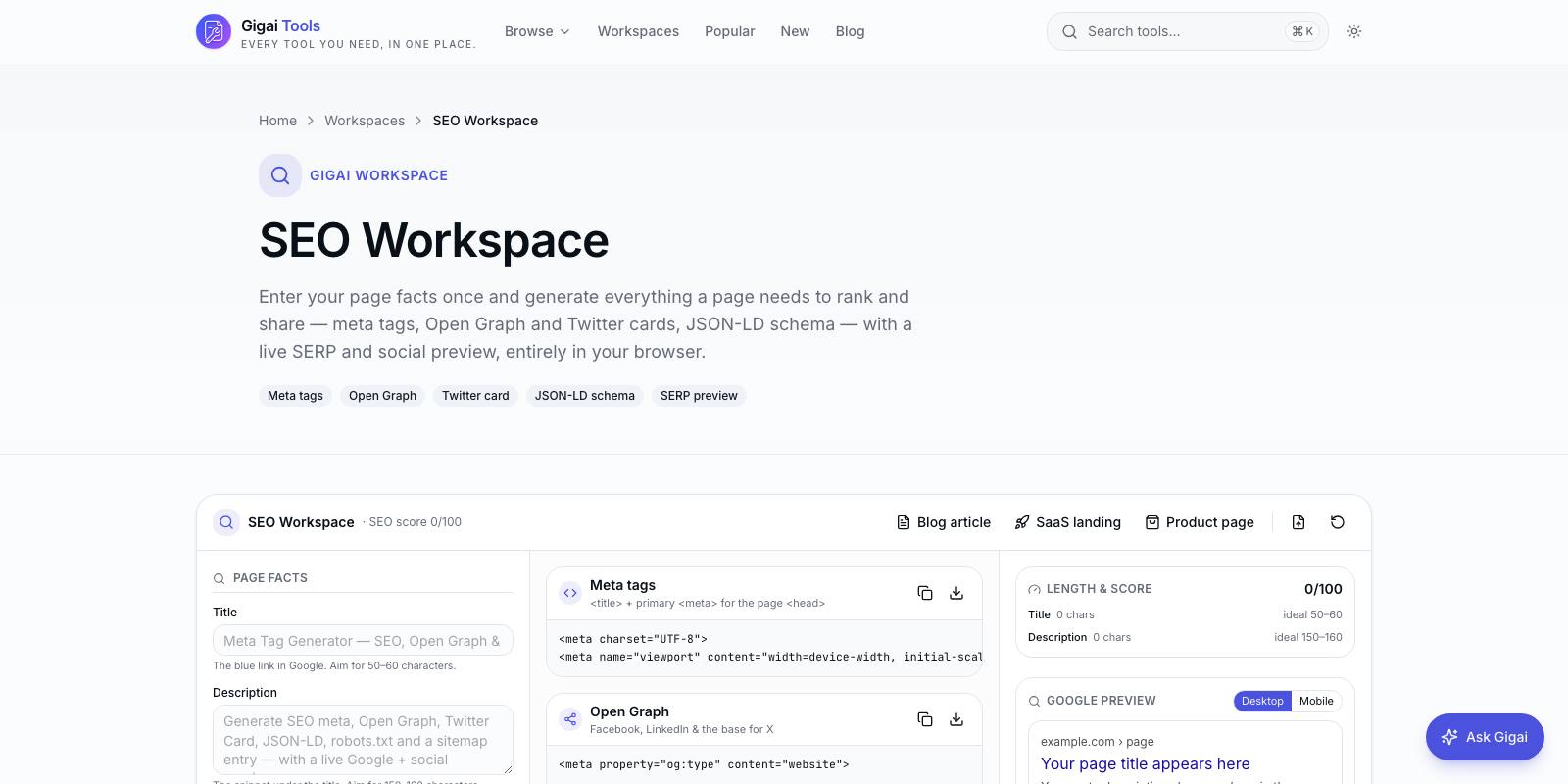The image size is (1568, 784).
Task: Click the Meta tags code bracket icon
Action: (x=570, y=593)
